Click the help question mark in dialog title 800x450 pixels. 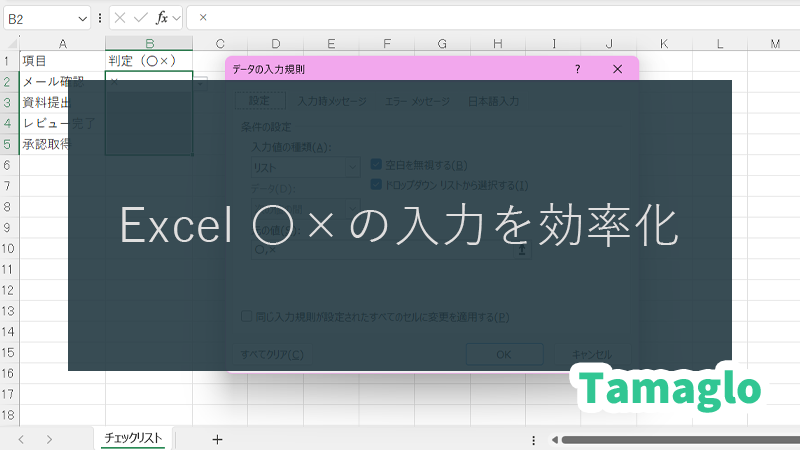click(577, 69)
